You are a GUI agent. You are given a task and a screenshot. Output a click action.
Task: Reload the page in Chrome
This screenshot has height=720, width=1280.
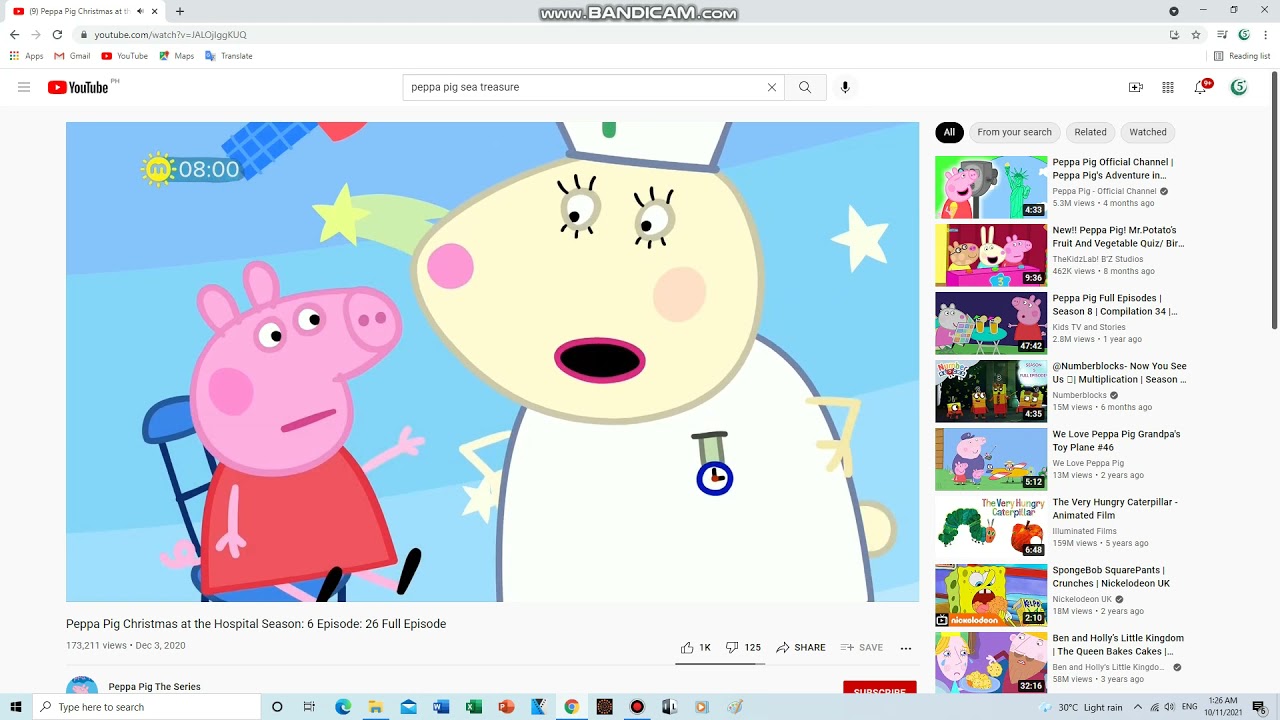coord(57,35)
